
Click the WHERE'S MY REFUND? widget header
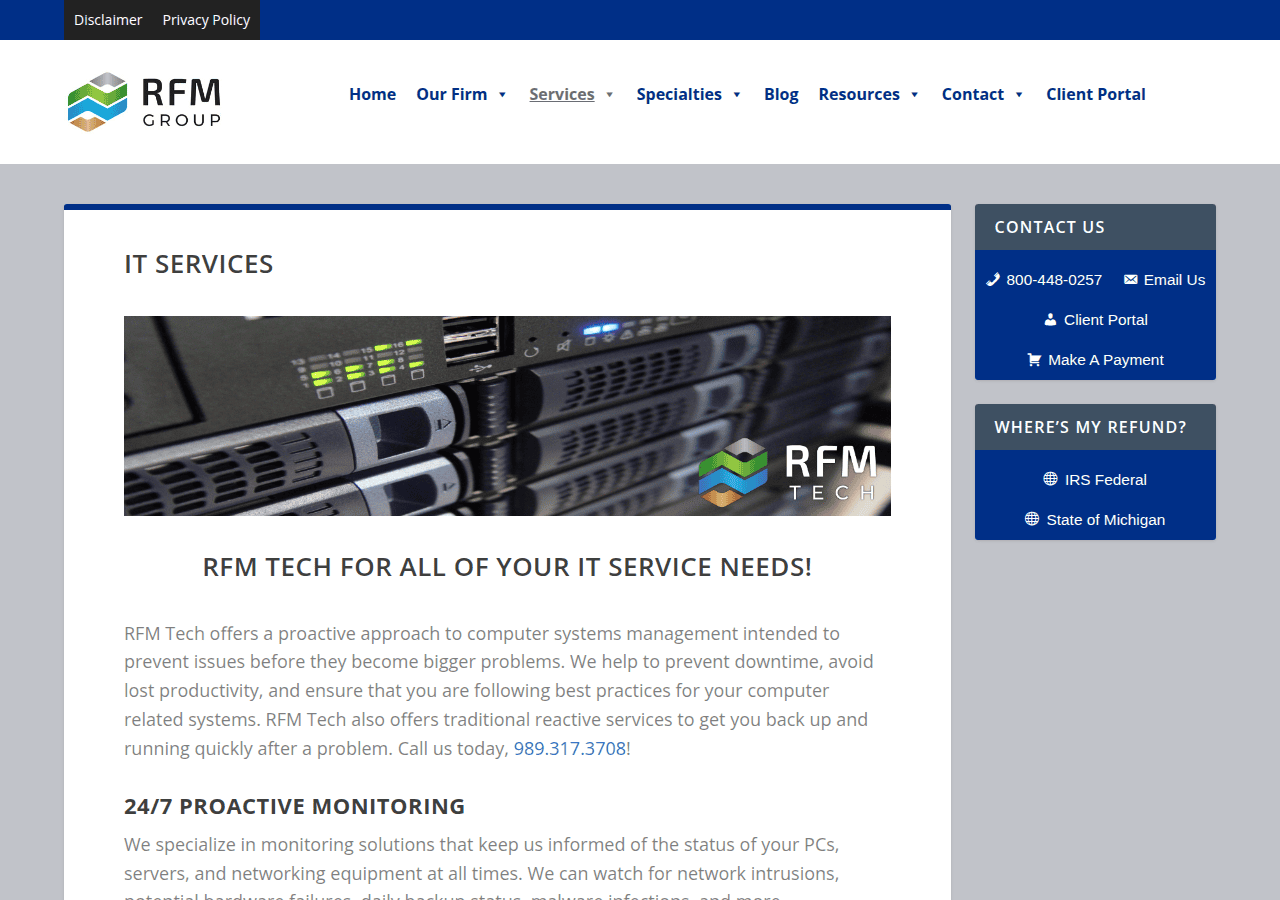(x=1095, y=427)
